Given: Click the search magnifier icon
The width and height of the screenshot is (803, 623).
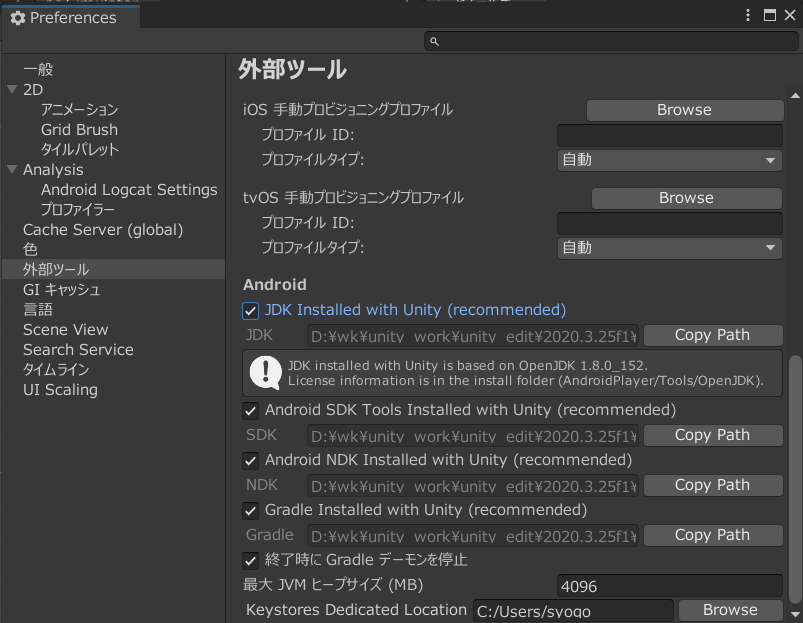Looking at the screenshot, I should pos(434,41).
